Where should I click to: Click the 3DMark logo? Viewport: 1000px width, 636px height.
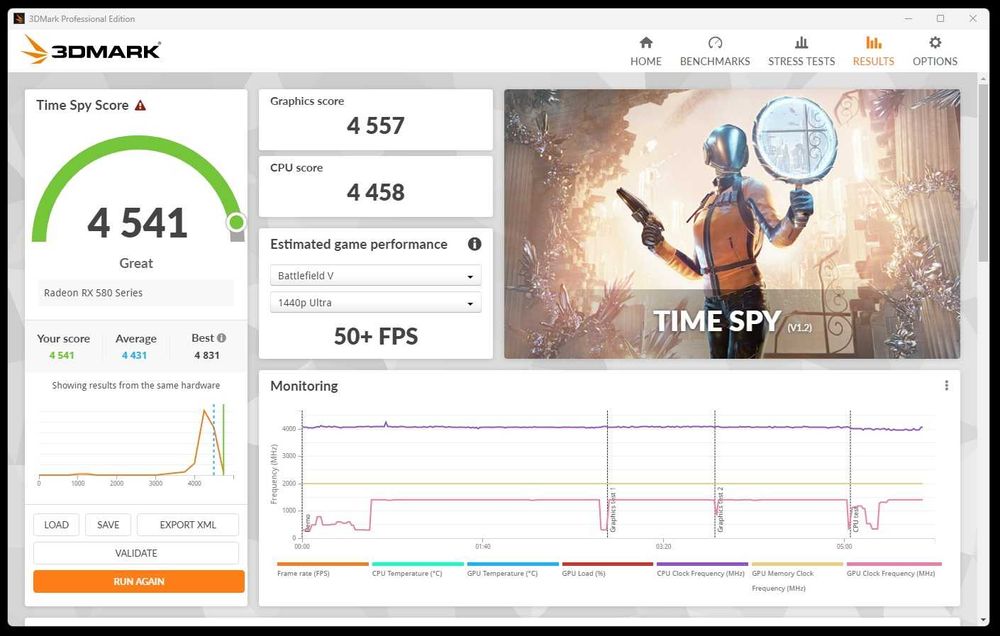click(x=91, y=50)
